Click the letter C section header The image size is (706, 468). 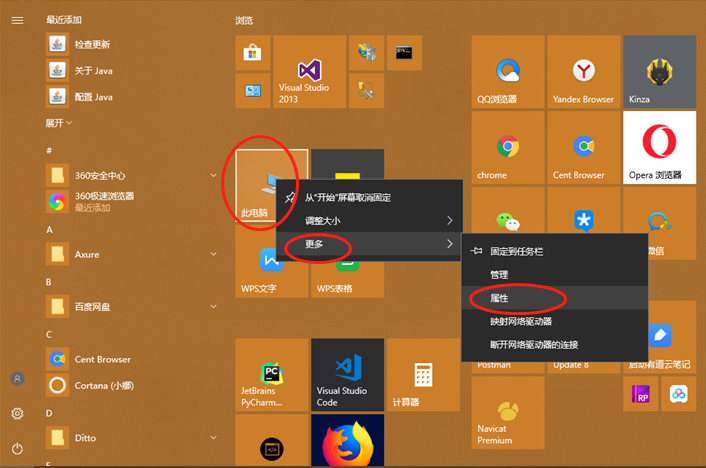coord(49,334)
